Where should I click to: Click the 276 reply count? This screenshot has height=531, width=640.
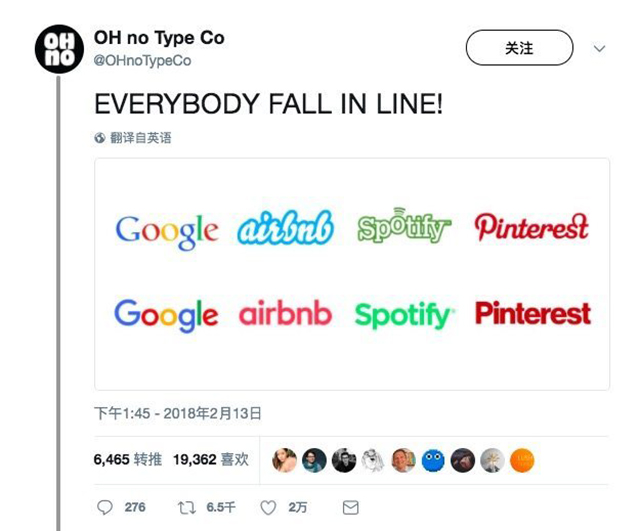[x=134, y=507]
